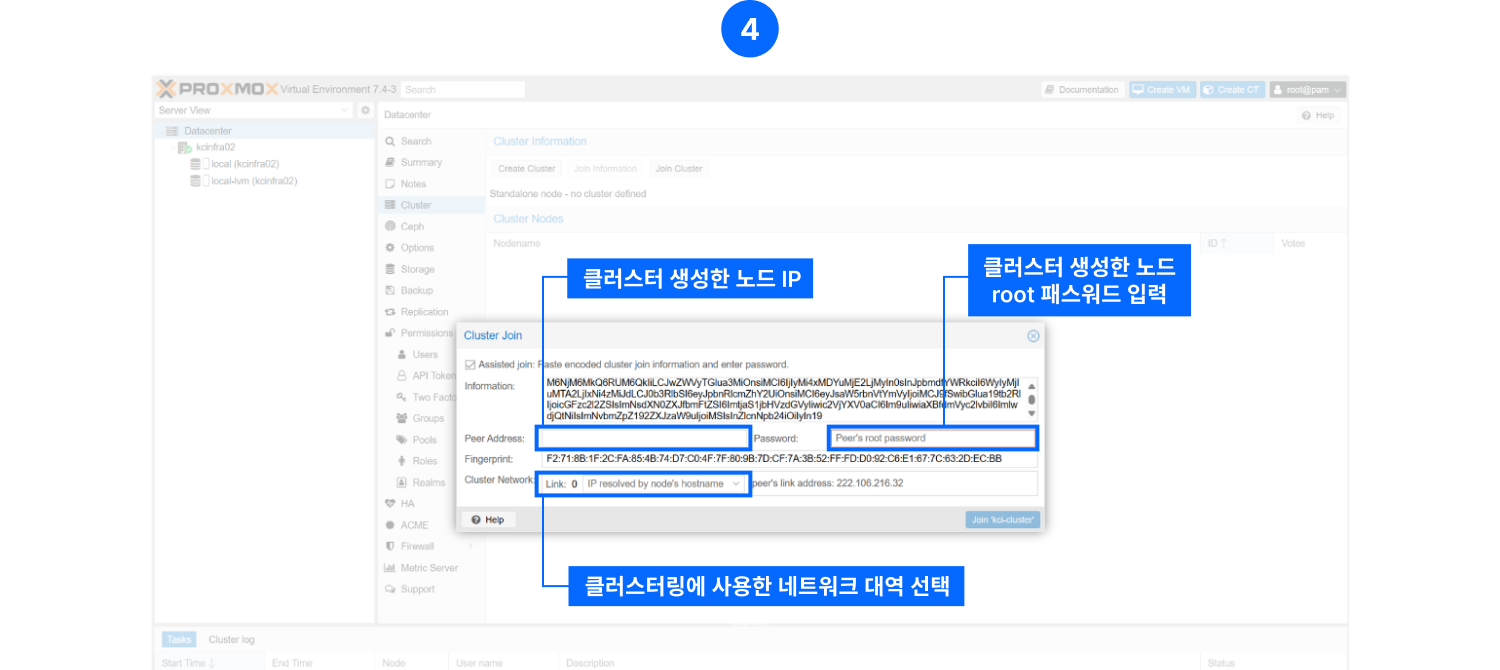Image resolution: width=1500 pixels, height=670 pixels.
Task: Select the kcinfra02 node in tree
Action: pyautogui.click(x=214, y=147)
